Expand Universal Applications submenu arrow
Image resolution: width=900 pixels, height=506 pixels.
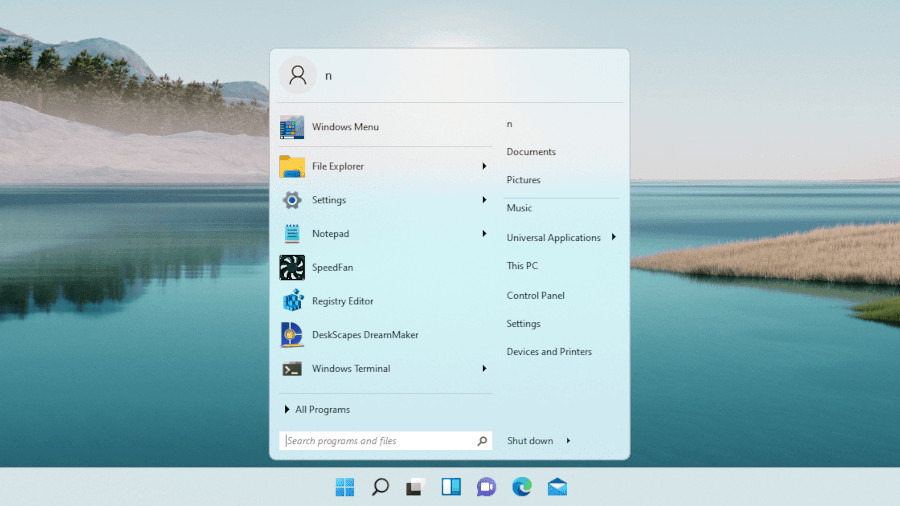coord(614,237)
